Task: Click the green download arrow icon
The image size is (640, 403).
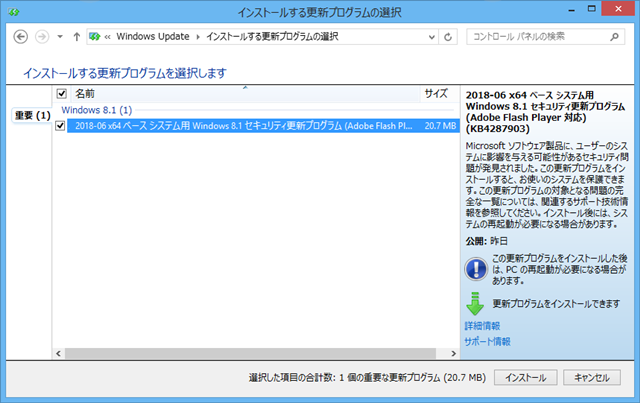Action: (475, 303)
